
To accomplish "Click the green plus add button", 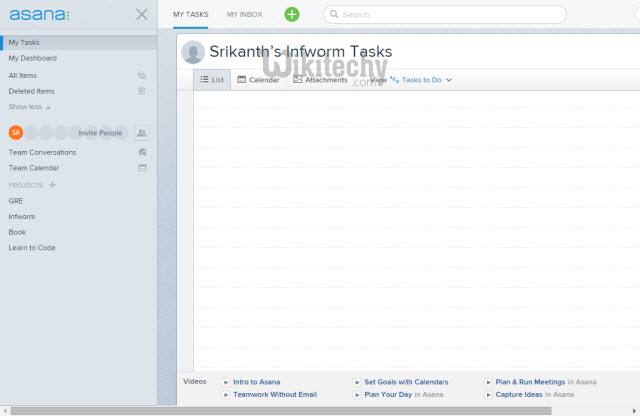I will click(x=291, y=15).
